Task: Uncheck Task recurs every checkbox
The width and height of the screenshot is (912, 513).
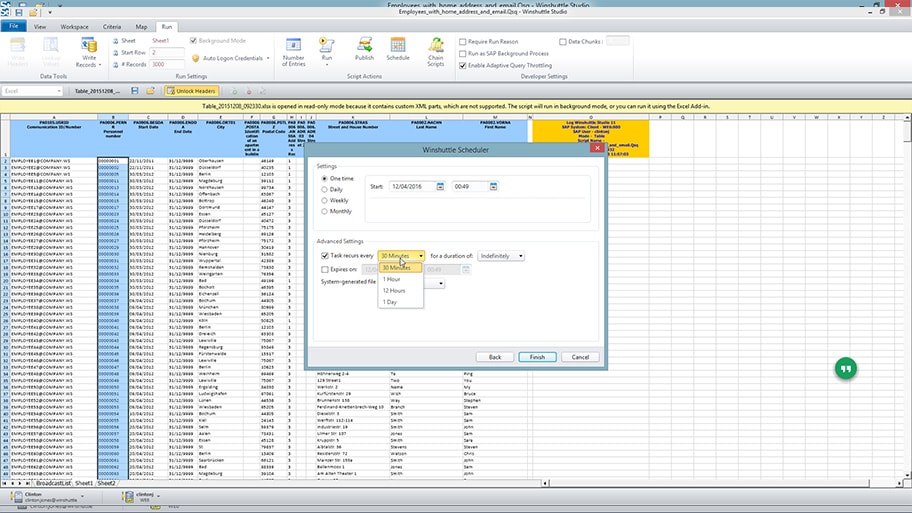Action: tap(324, 256)
